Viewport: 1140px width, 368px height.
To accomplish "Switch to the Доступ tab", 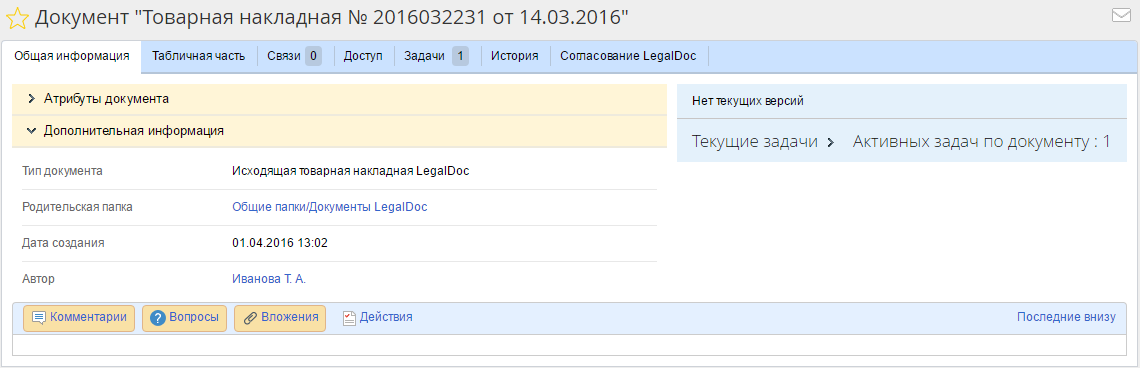I will coord(363,57).
